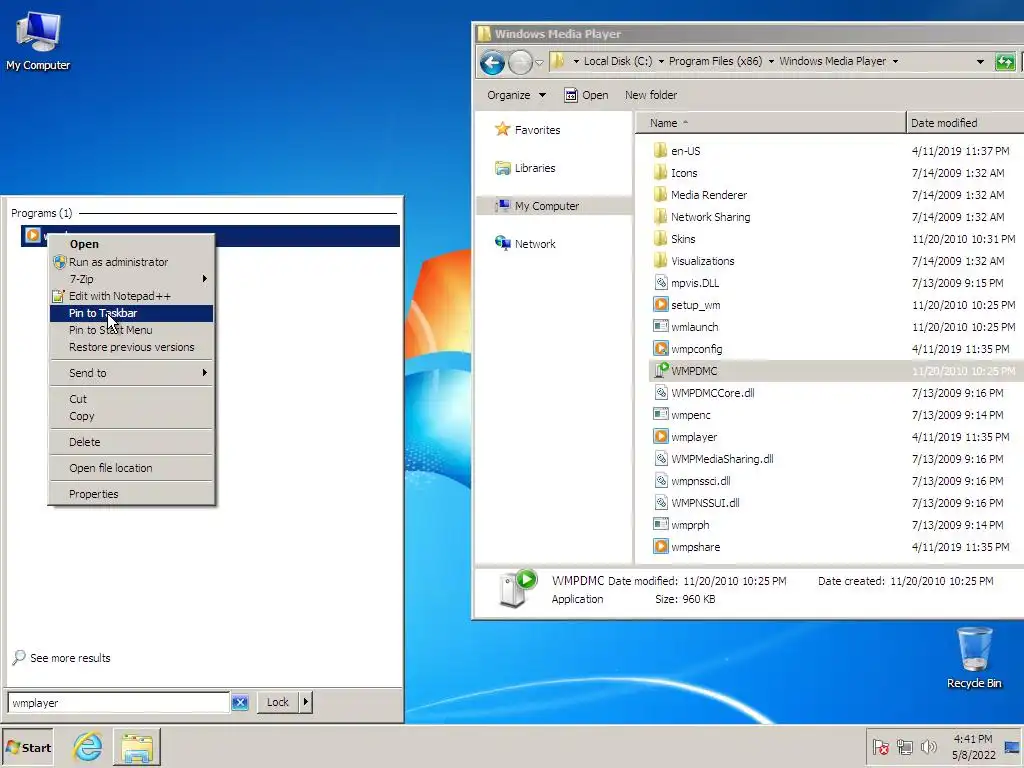Launch Internet Explorer from the taskbar
The image size is (1024, 768).
pos(88,746)
